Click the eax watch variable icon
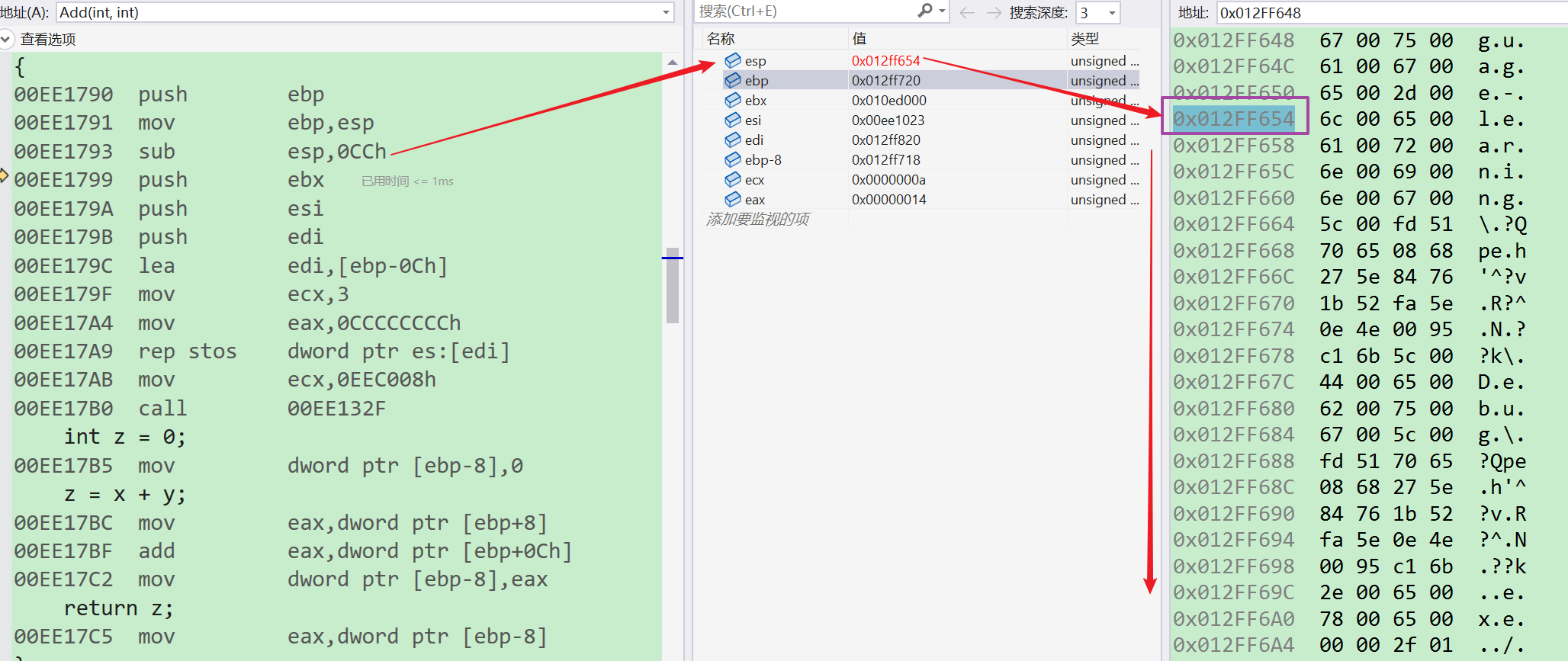The image size is (1568, 661). pyautogui.click(x=733, y=199)
